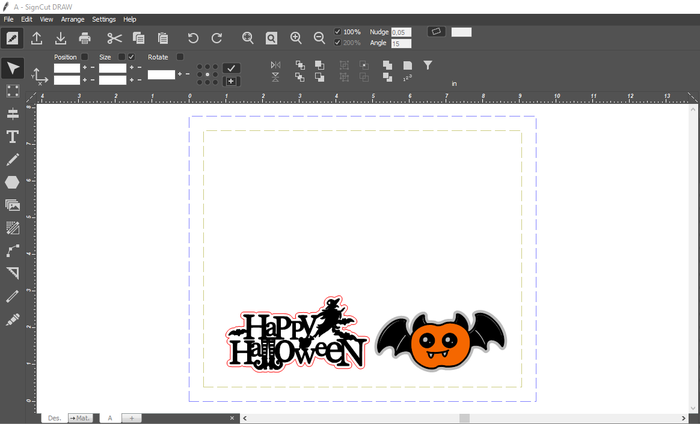Viewport: 700px width, 424px height.
Task: Zoom to page icon
Action: 271,38
